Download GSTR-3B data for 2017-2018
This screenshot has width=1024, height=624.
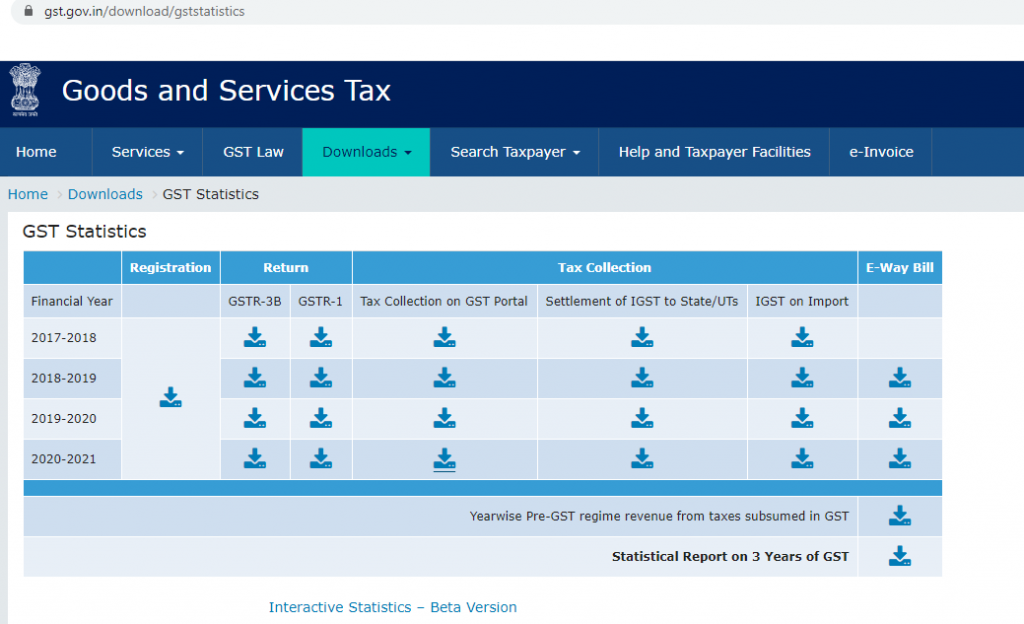pos(255,338)
